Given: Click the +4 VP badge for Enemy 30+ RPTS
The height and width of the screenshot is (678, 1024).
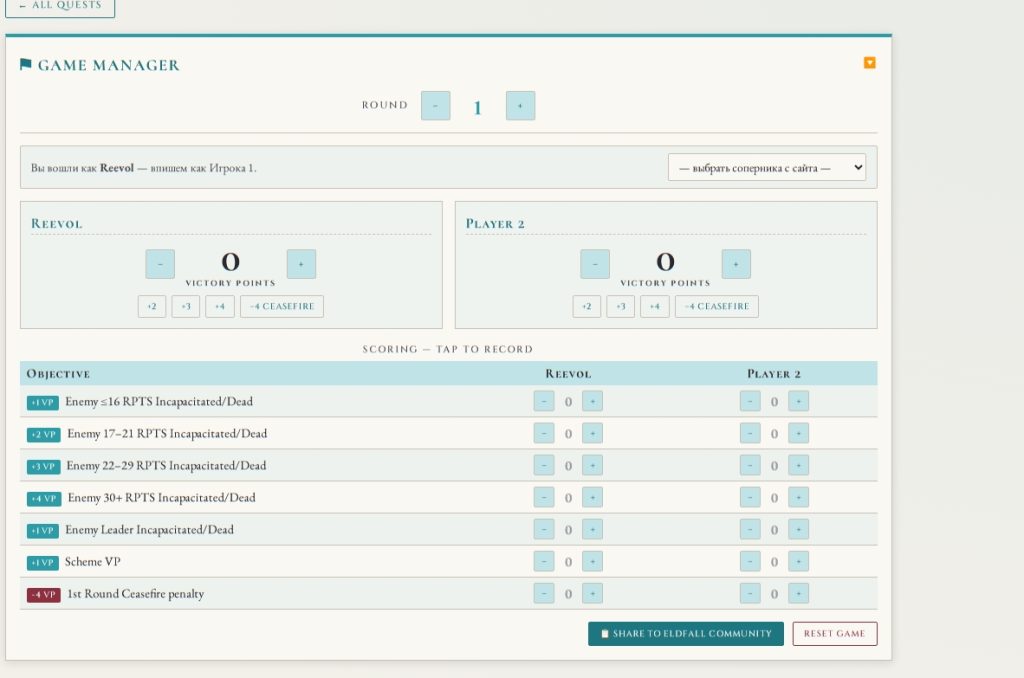Looking at the screenshot, I should click(44, 498).
